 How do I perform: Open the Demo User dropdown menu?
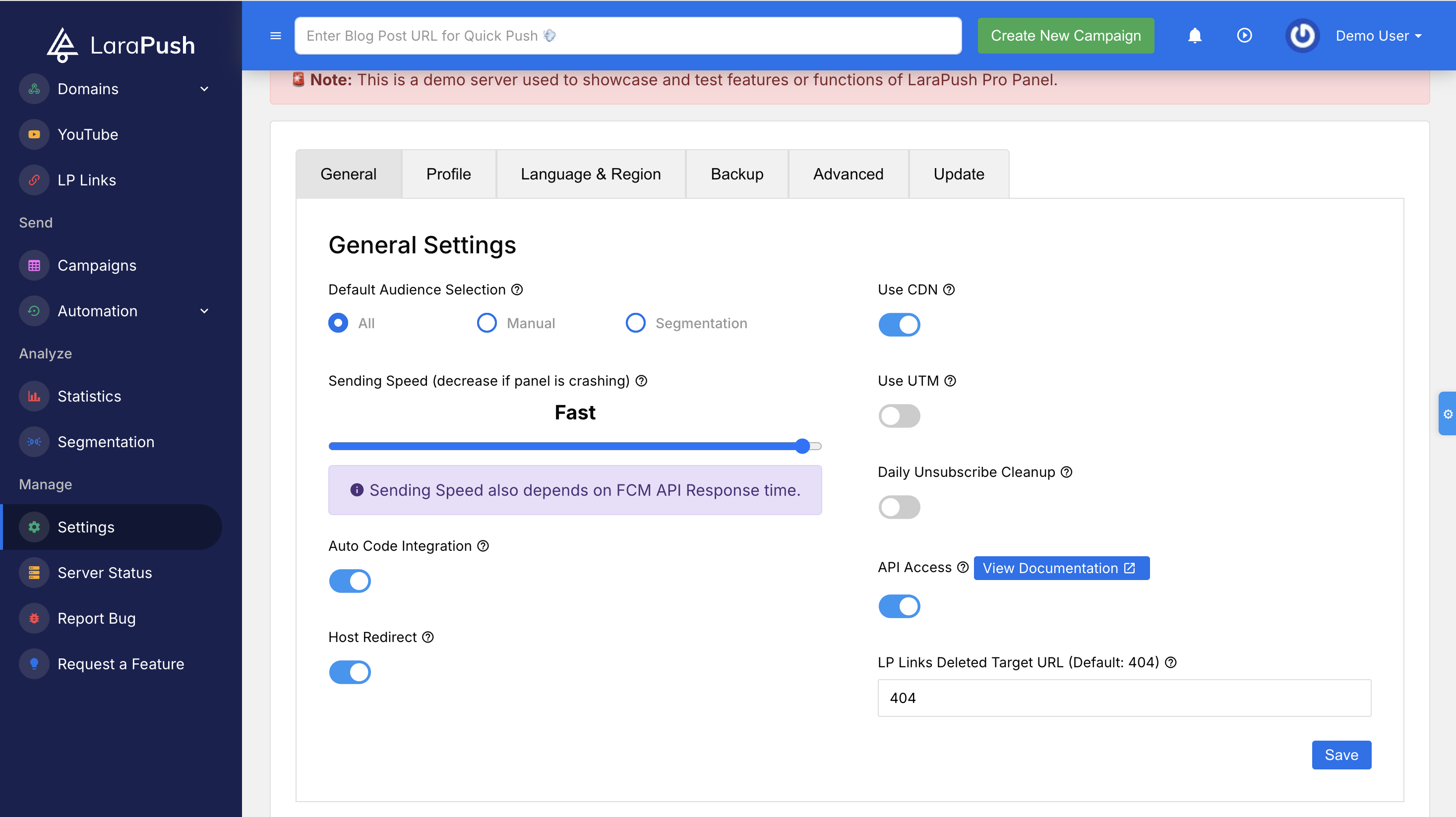tap(1379, 36)
